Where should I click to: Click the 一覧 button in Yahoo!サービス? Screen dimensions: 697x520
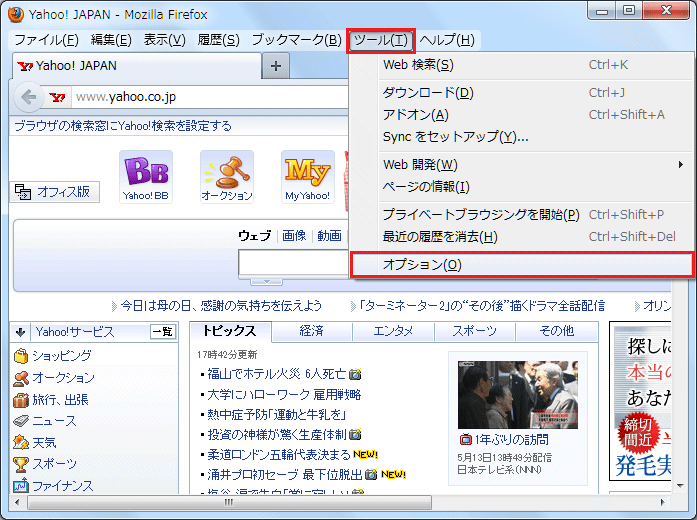click(x=163, y=332)
